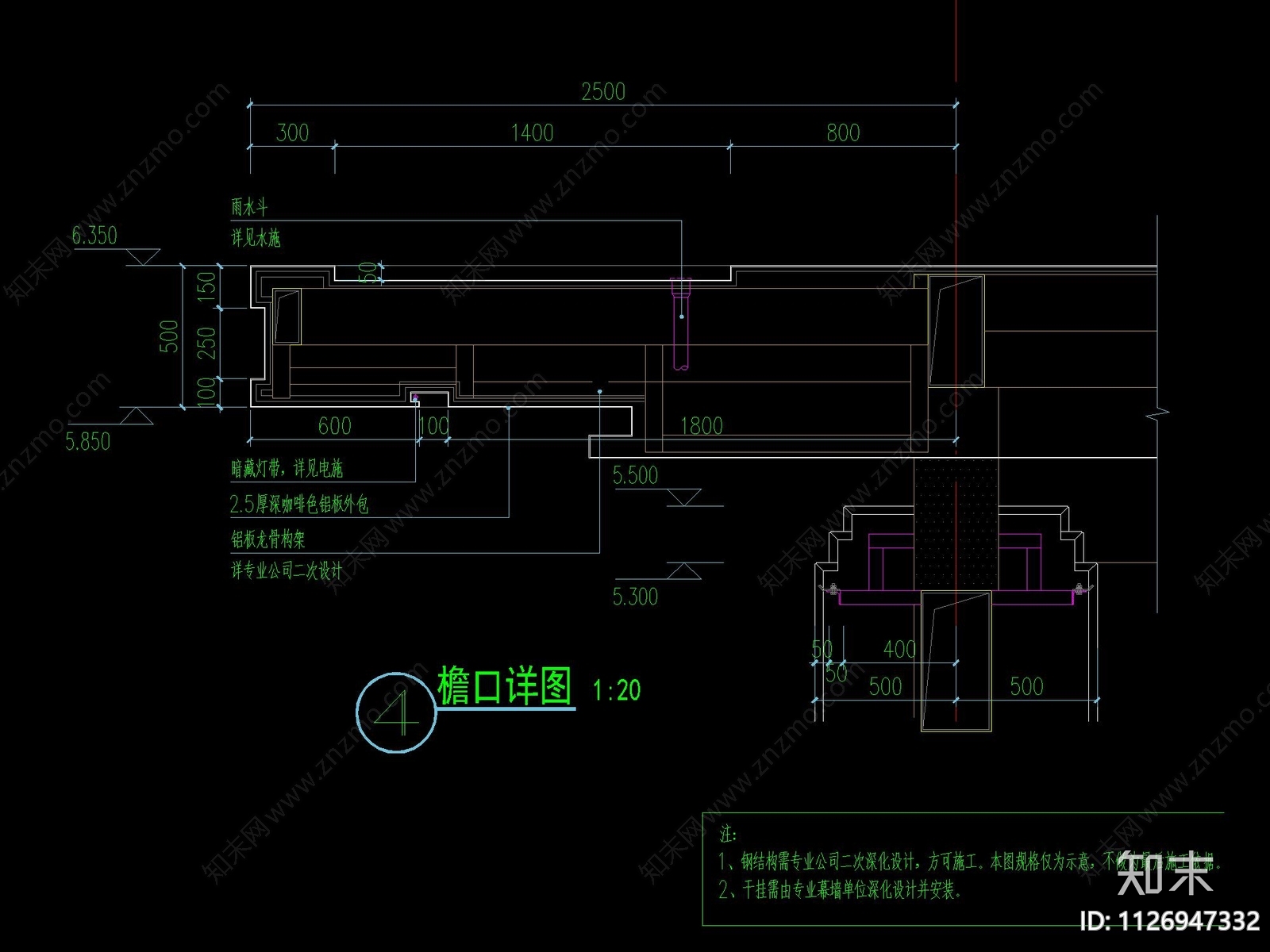Select note 1 about 钢结构 deepening design

pyautogui.click(x=970, y=862)
